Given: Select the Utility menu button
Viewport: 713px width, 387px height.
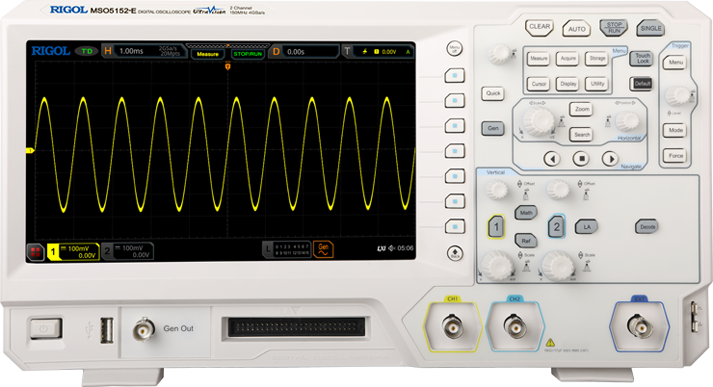Looking at the screenshot, I should [x=597, y=84].
